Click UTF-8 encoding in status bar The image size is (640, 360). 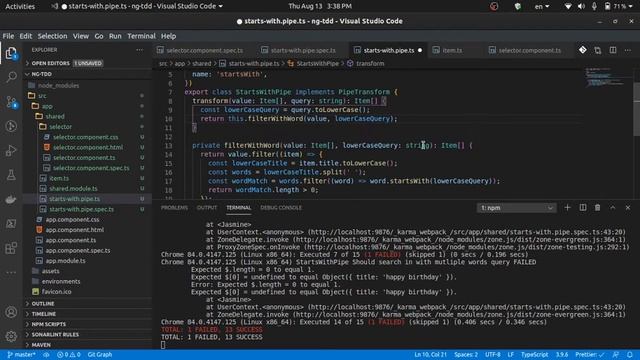[493, 355]
